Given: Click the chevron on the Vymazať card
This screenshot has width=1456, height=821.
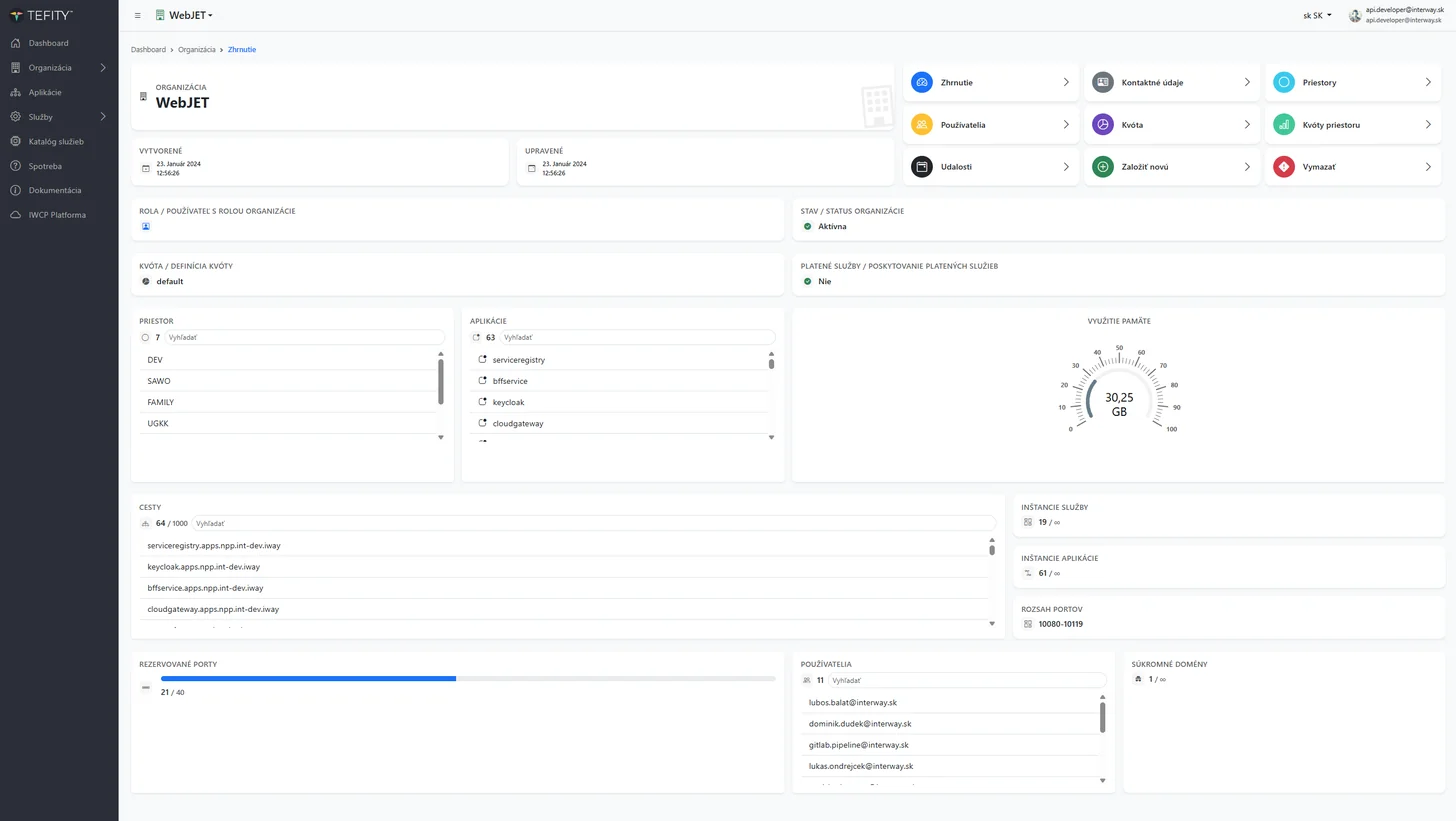Looking at the screenshot, I should [1428, 167].
